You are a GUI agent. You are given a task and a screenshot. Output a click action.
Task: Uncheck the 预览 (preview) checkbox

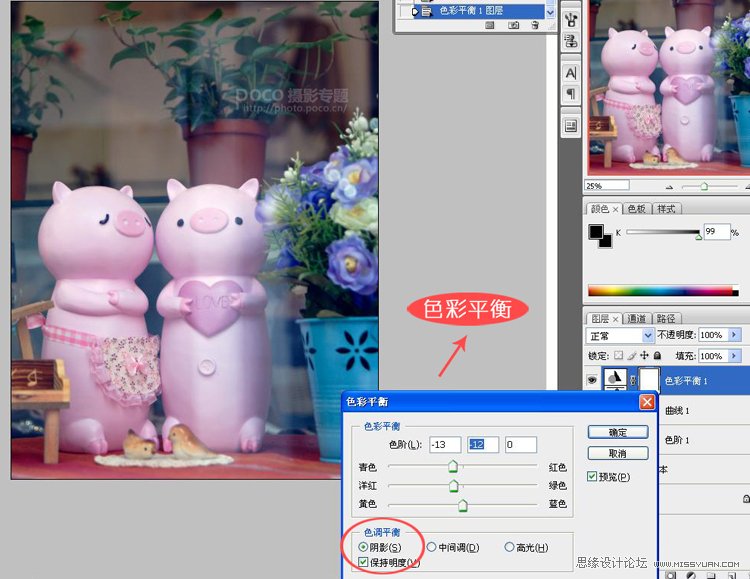(592, 476)
